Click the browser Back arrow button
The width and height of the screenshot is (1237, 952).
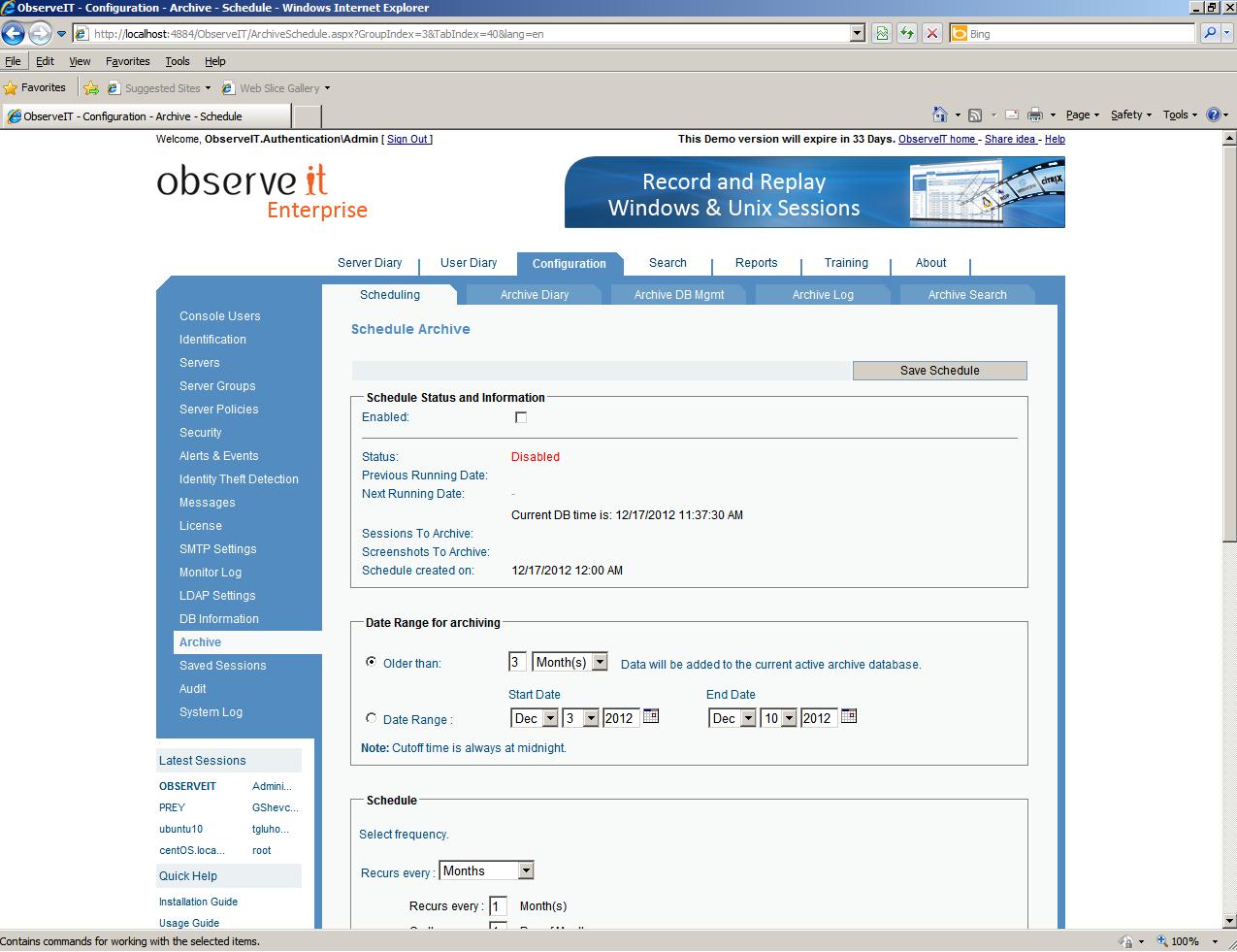(x=14, y=34)
